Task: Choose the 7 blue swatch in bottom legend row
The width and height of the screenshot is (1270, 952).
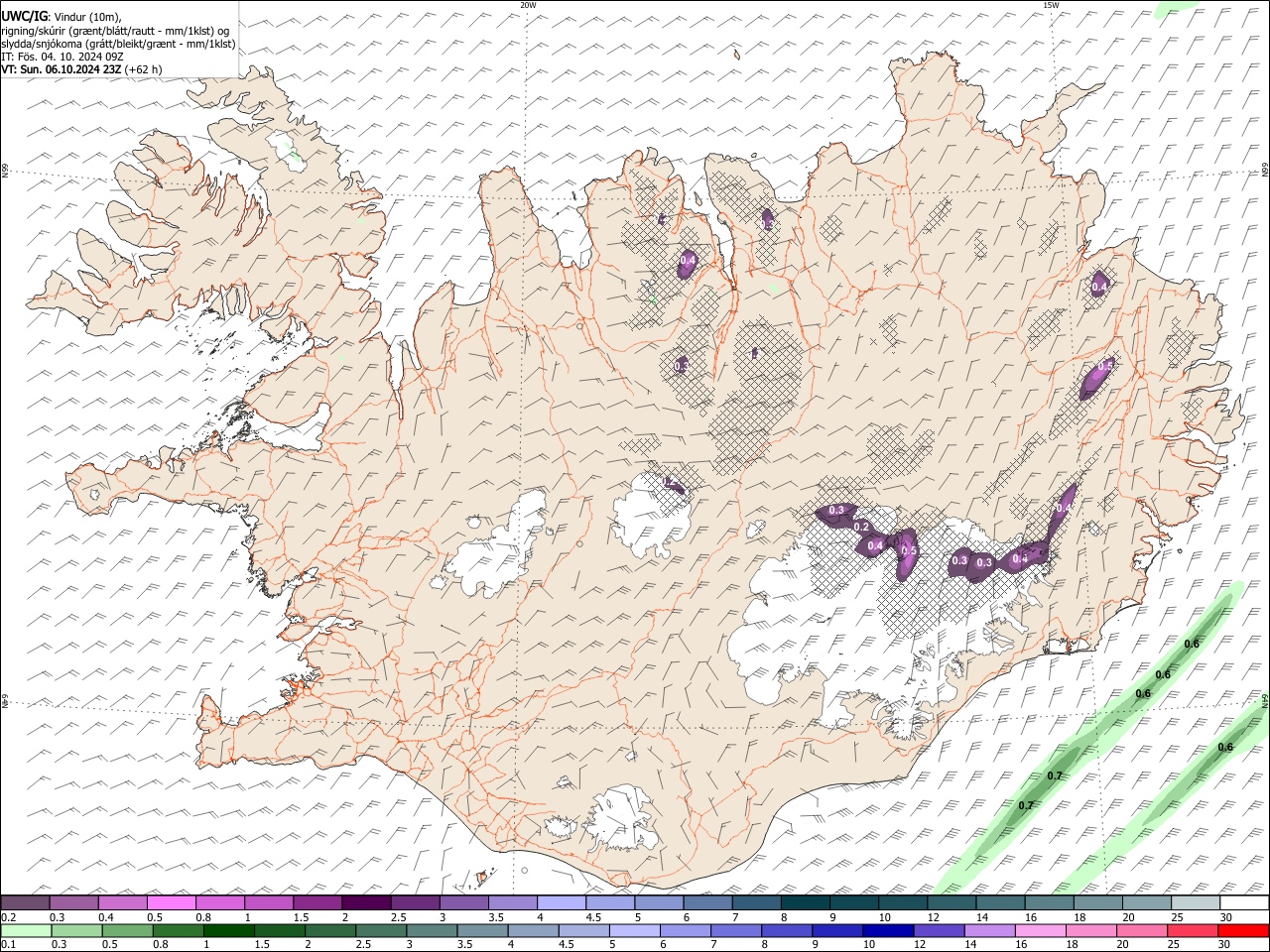Action: [735, 930]
